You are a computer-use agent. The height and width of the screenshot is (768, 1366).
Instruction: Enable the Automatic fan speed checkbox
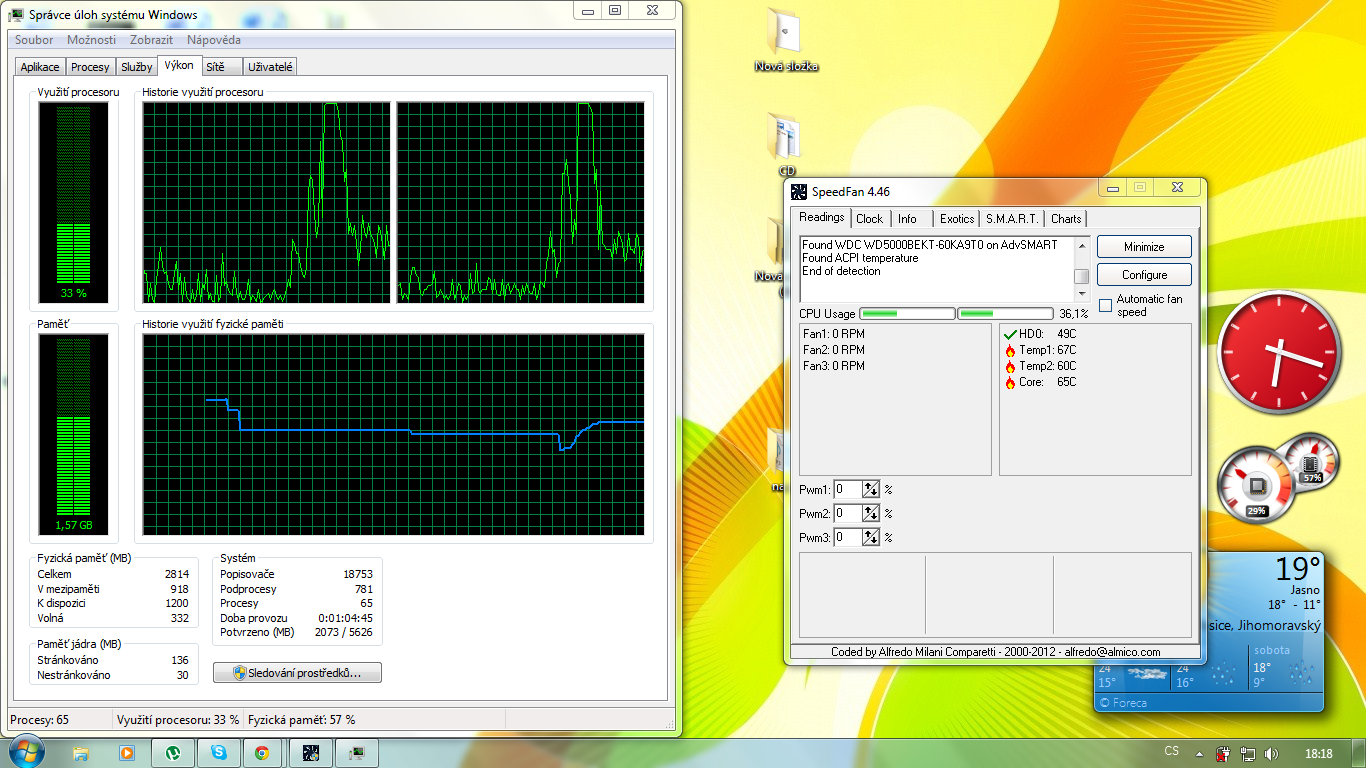(1105, 305)
